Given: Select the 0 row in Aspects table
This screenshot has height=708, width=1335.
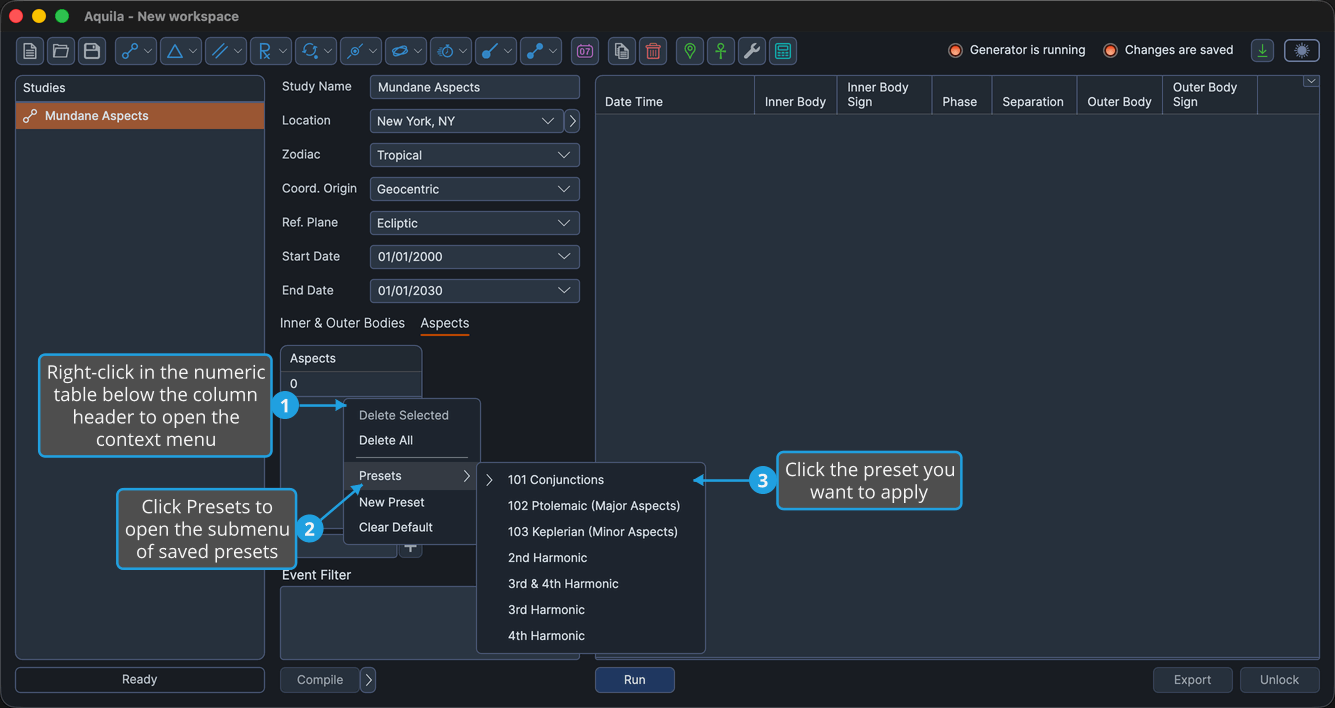Looking at the screenshot, I should click(x=351, y=384).
